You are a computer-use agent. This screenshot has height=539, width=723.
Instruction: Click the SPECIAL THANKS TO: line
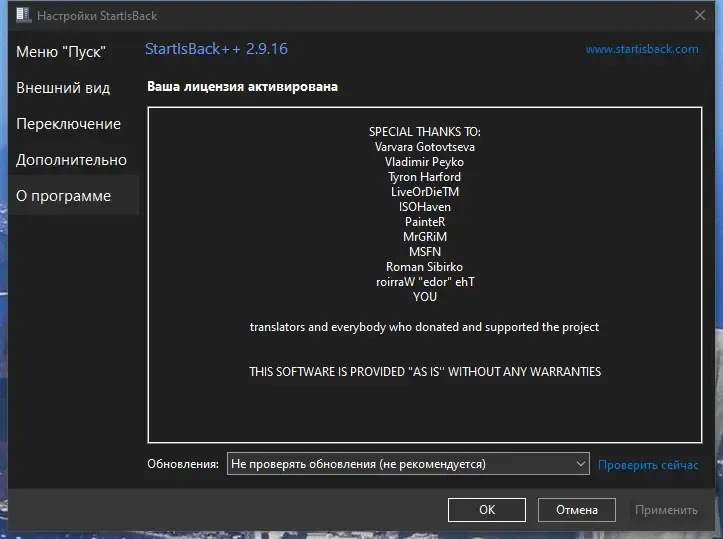[x=425, y=132]
